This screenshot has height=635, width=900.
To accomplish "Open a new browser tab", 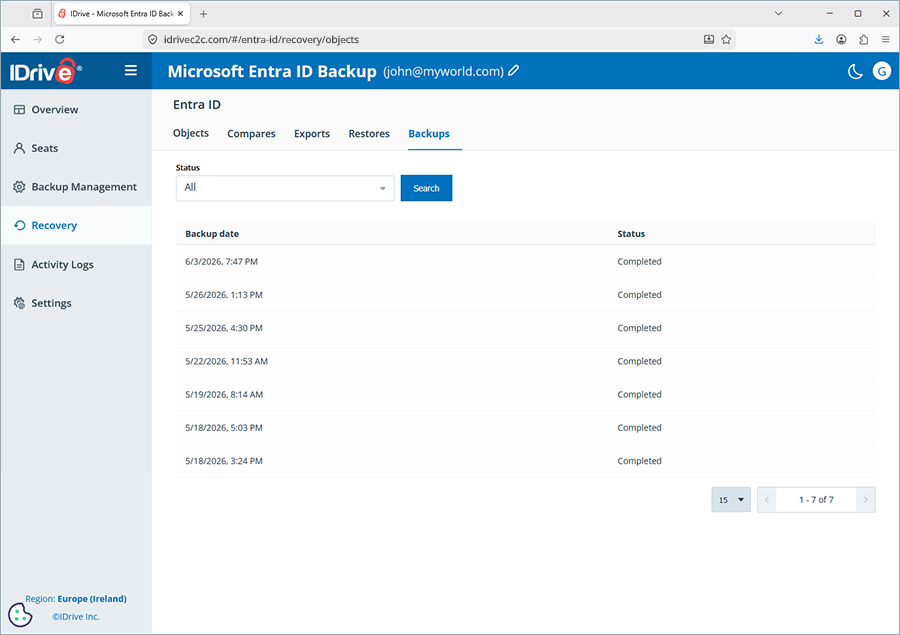I will [203, 14].
